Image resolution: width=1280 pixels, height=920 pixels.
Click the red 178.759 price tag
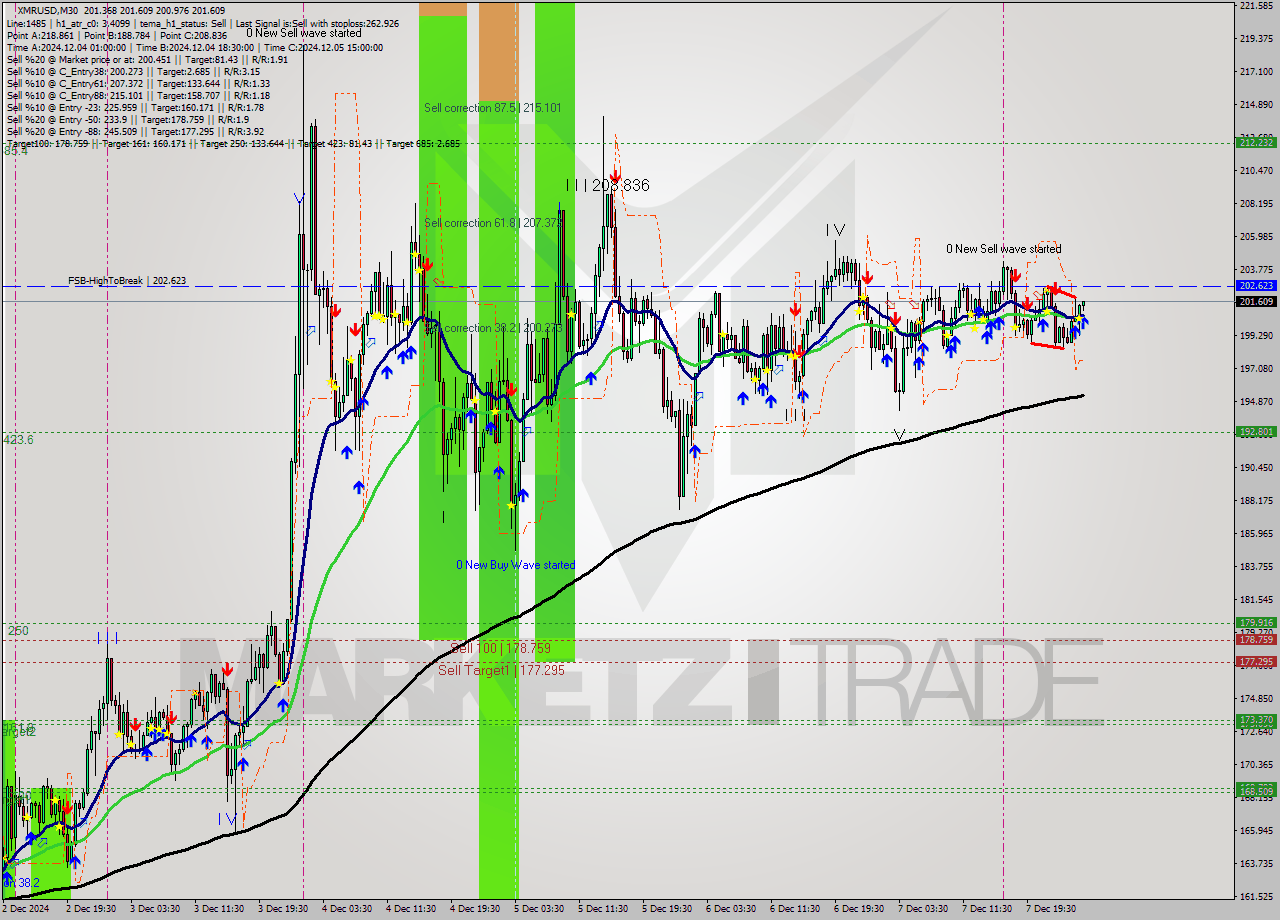[1256, 639]
